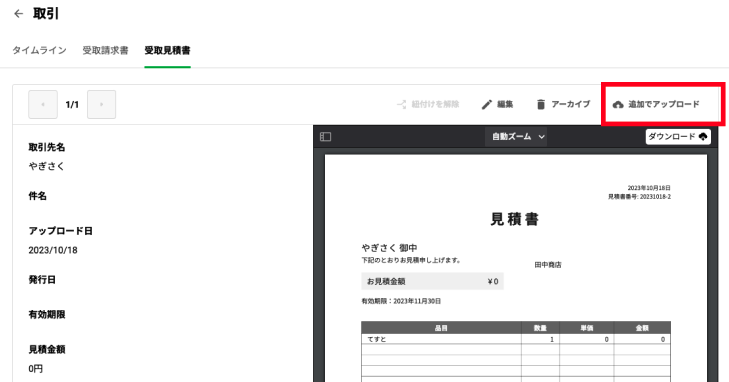Select the 受取見積書 tab
This screenshot has width=729, height=382.
point(167,50)
